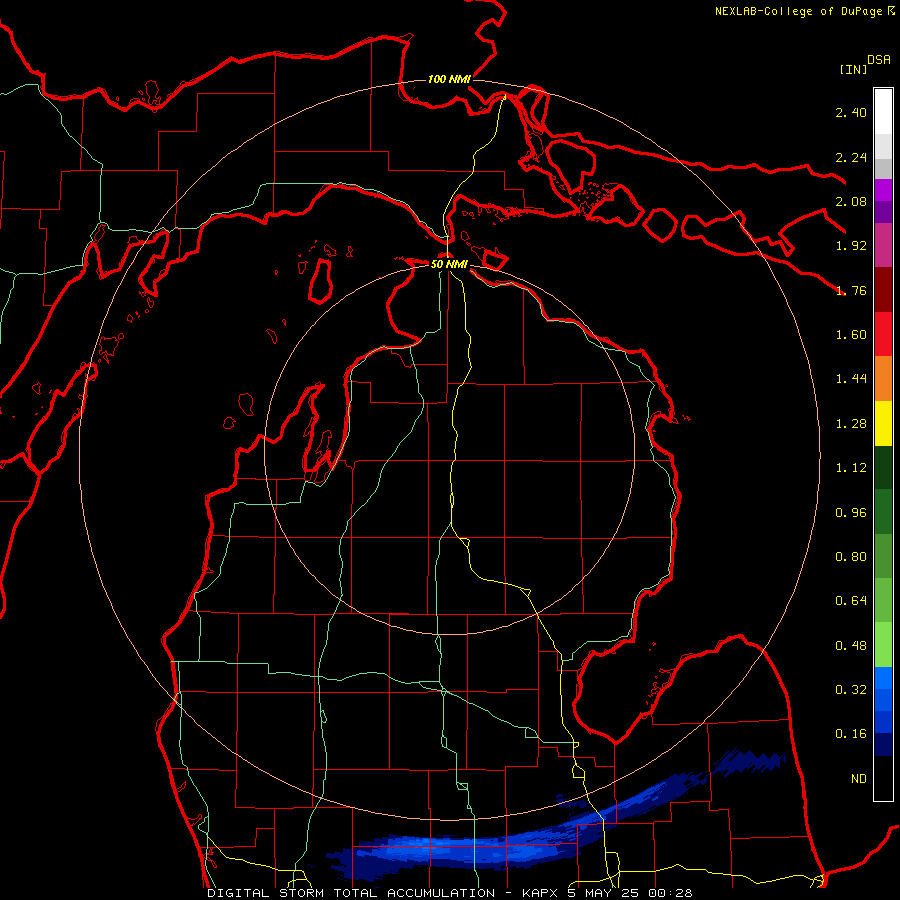Click the [IN] units label
The image size is (900, 900).
click(x=854, y=69)
